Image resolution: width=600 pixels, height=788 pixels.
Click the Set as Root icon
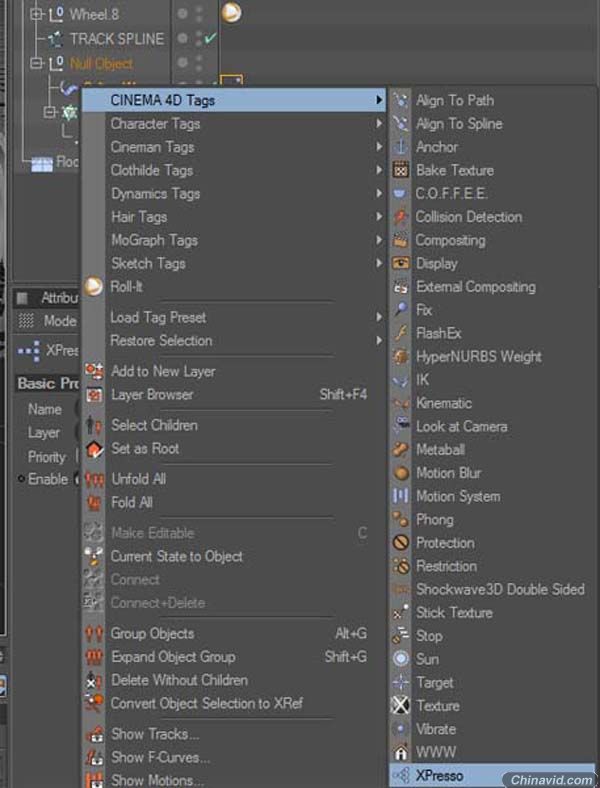click(94, 448)
